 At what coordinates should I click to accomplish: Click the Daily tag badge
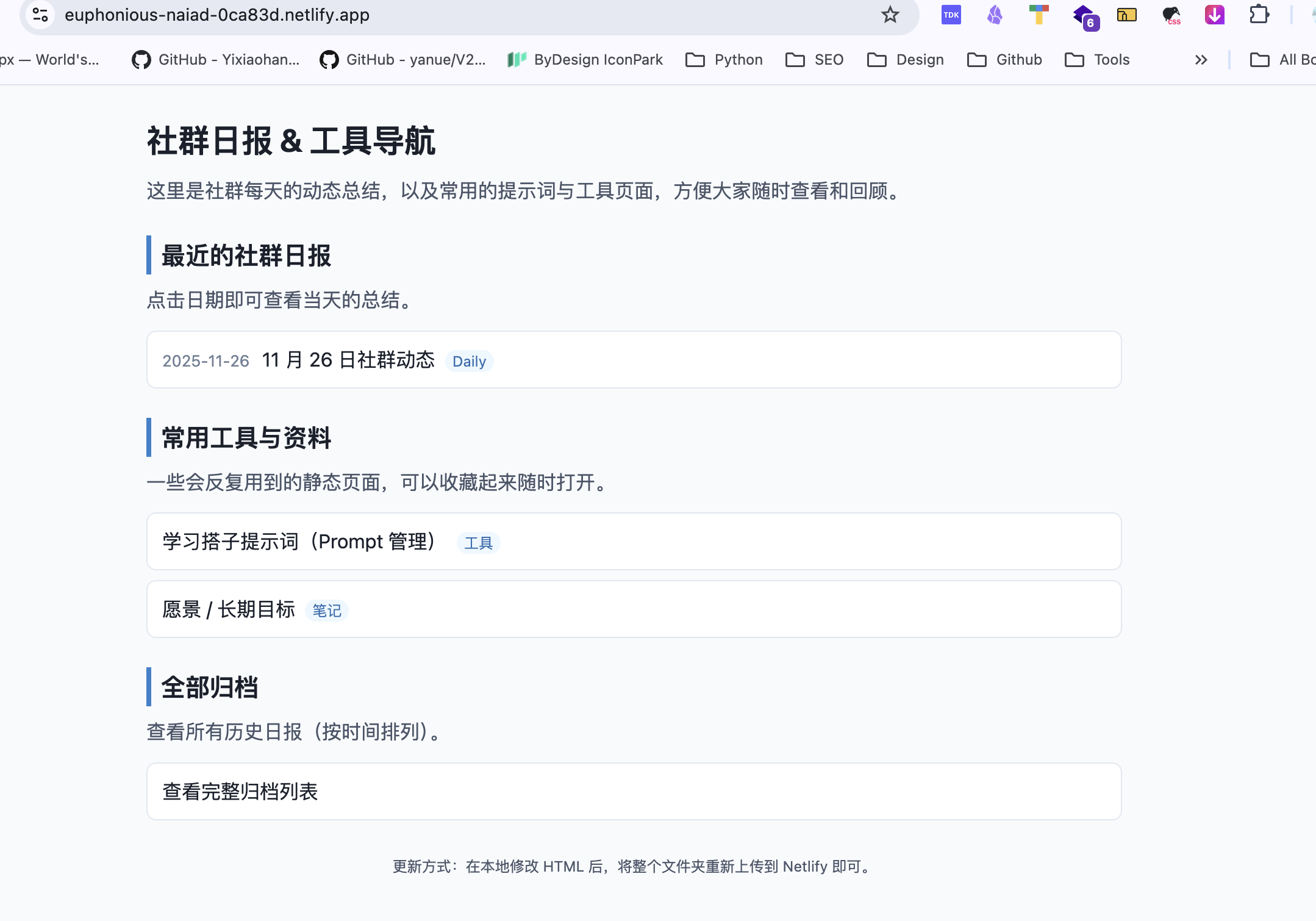click(468, 361)
